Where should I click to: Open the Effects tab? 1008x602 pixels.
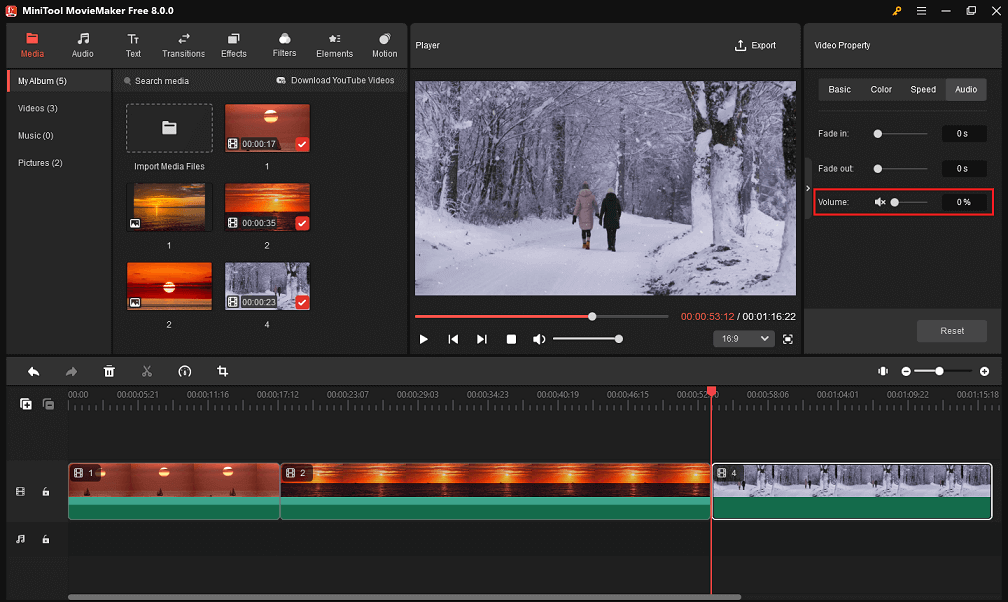tap(233, 46)
